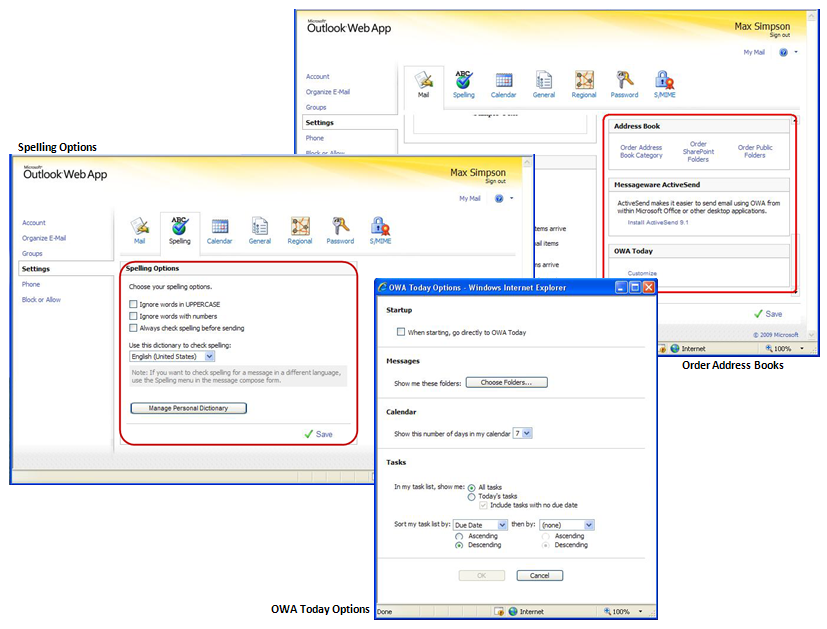Click Customize link under OWA Today
This screenshot has height=629, width=827.
click(642, 273)
